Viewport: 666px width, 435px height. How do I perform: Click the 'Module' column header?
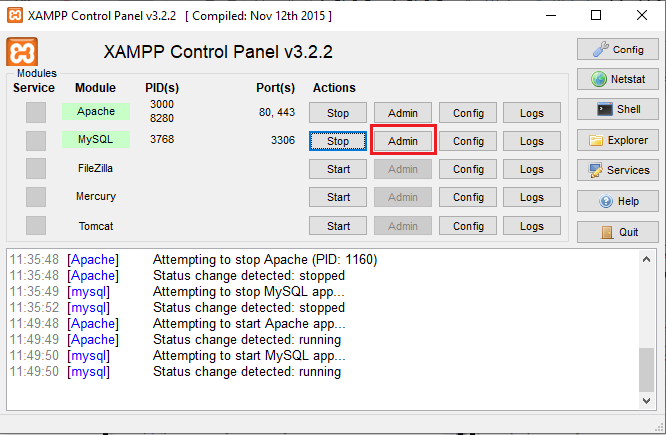pyautogui.click(x=96, y=88)
